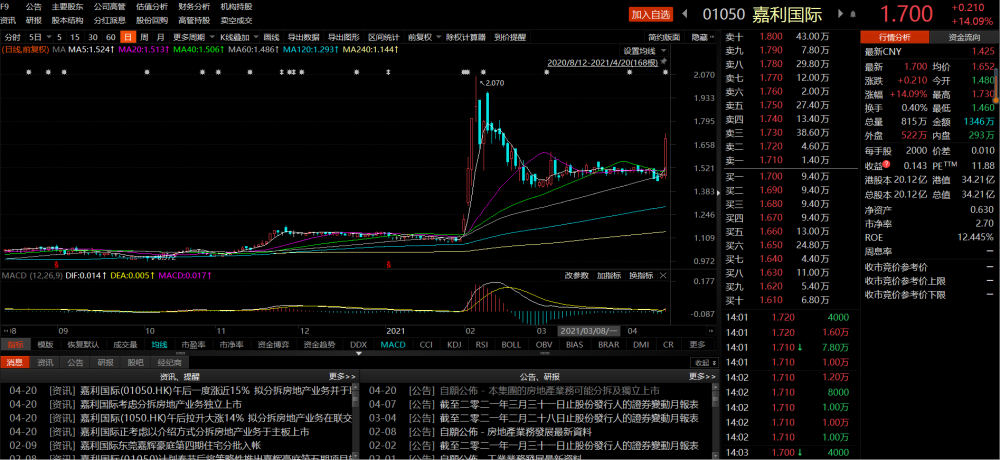Click the 区间统计 button

pyautogui.click(x=383, y=37)
